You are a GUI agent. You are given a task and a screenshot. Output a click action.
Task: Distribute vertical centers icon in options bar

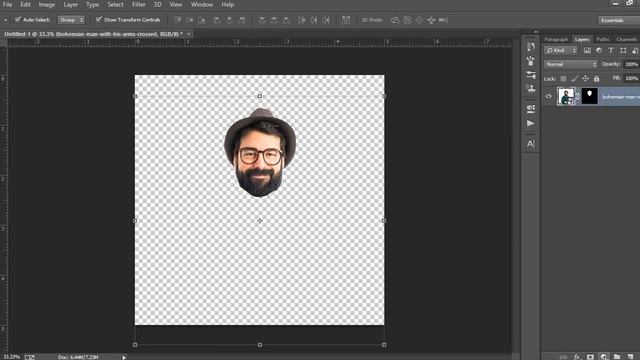[274, 20]
